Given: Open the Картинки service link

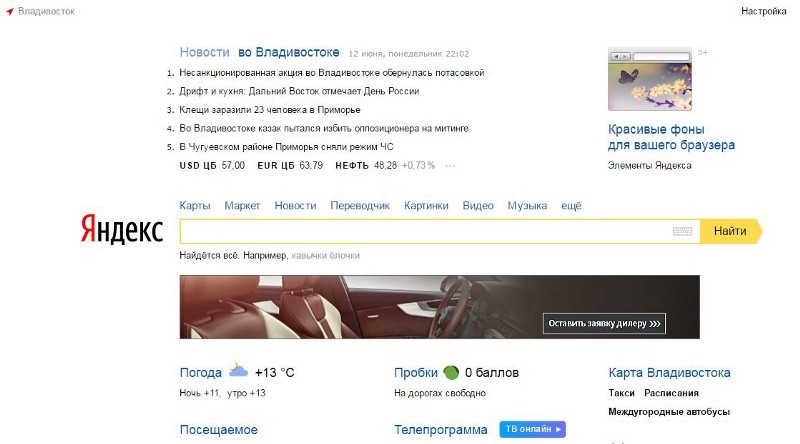Looking at the screenshot, I should coord(426,206).
